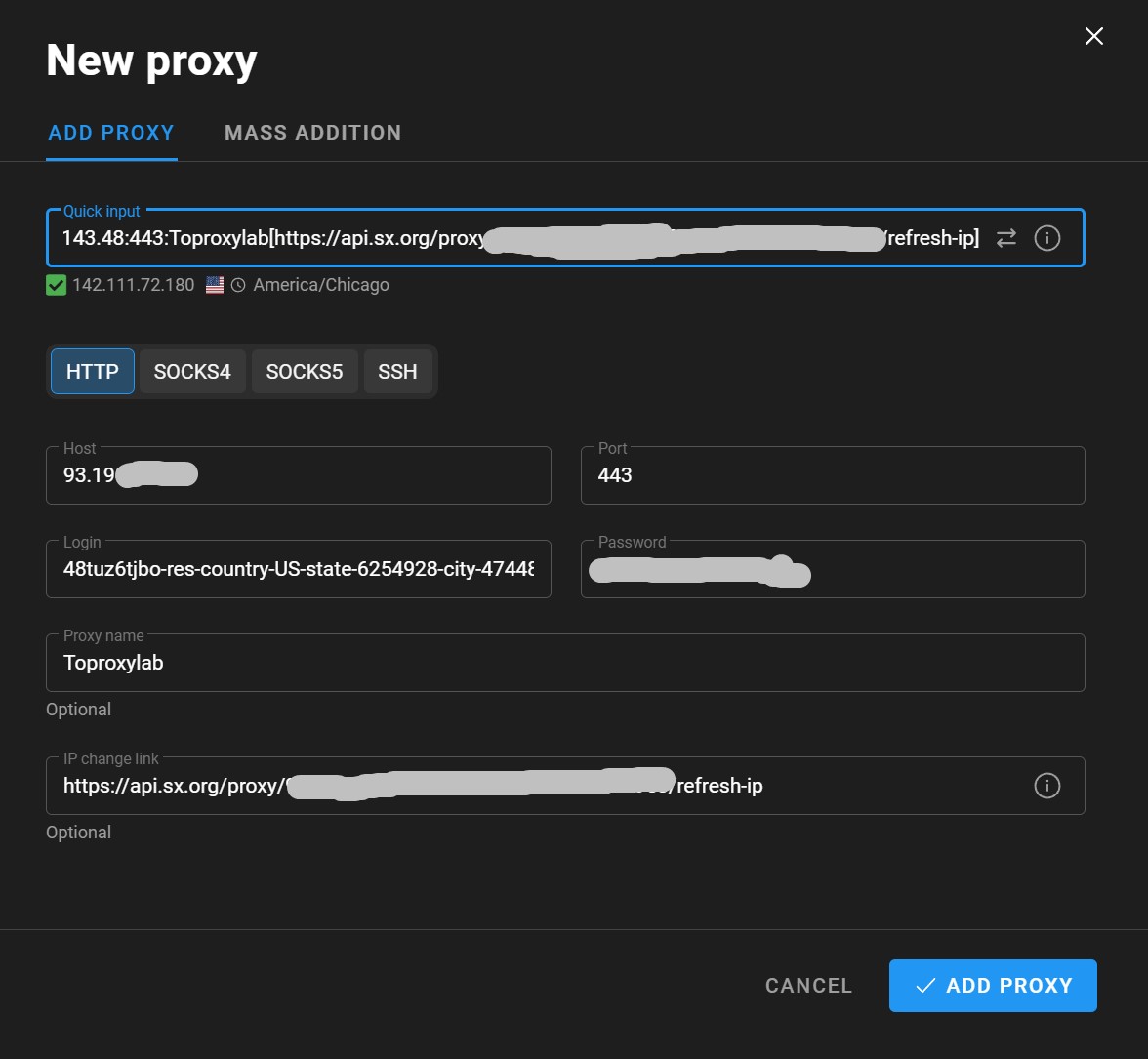
Task: Click into the Port field
Action: (833, 475)
